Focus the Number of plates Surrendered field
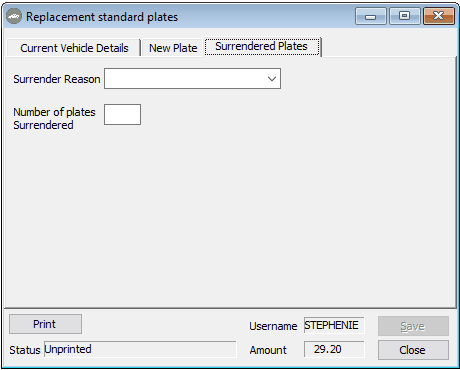Viewport: 460px width, 370px height. pyautogui.click(x=122, y=114)
